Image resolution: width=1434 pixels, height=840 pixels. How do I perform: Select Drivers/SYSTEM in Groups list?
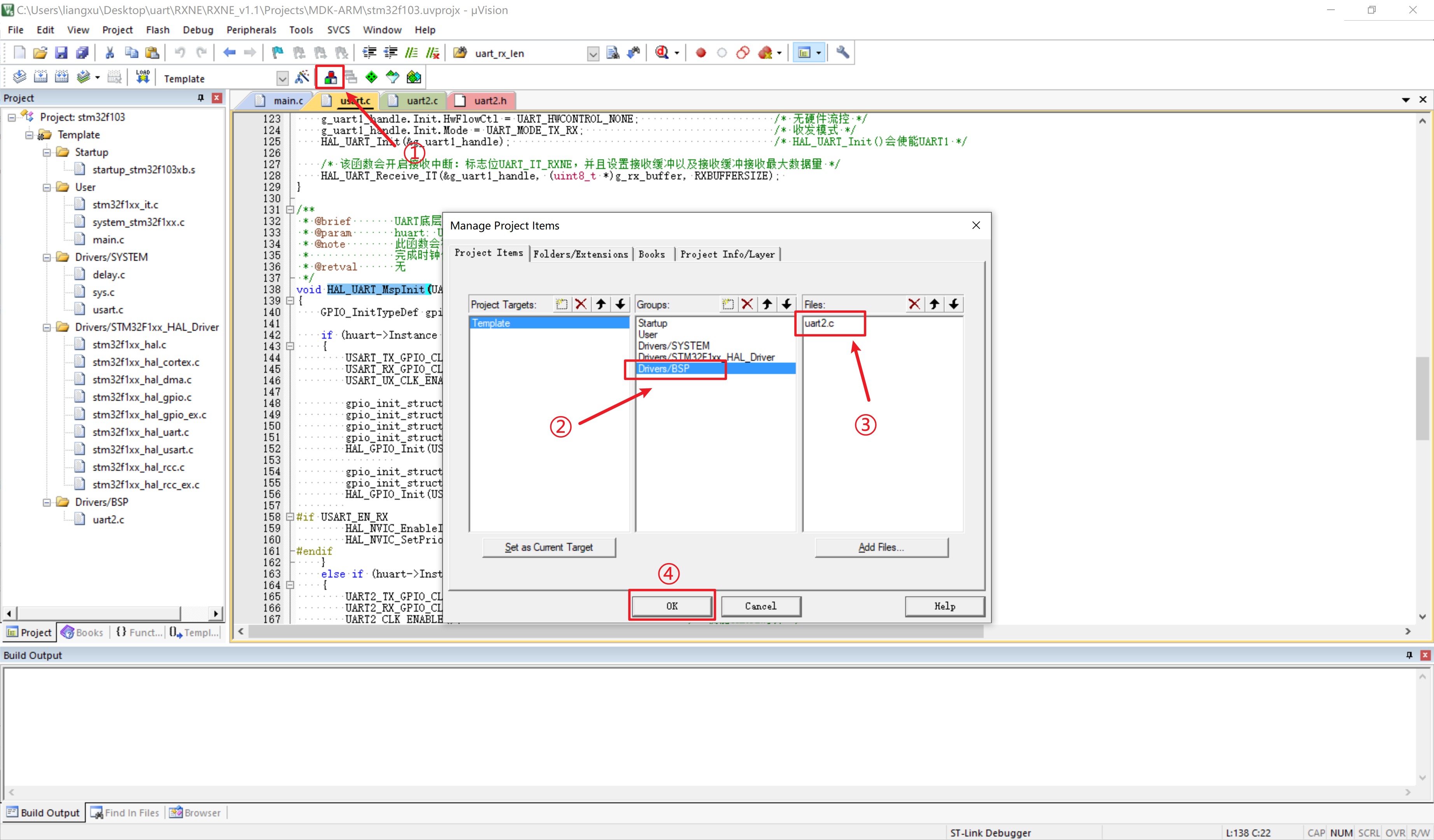[x=674, y=346]
